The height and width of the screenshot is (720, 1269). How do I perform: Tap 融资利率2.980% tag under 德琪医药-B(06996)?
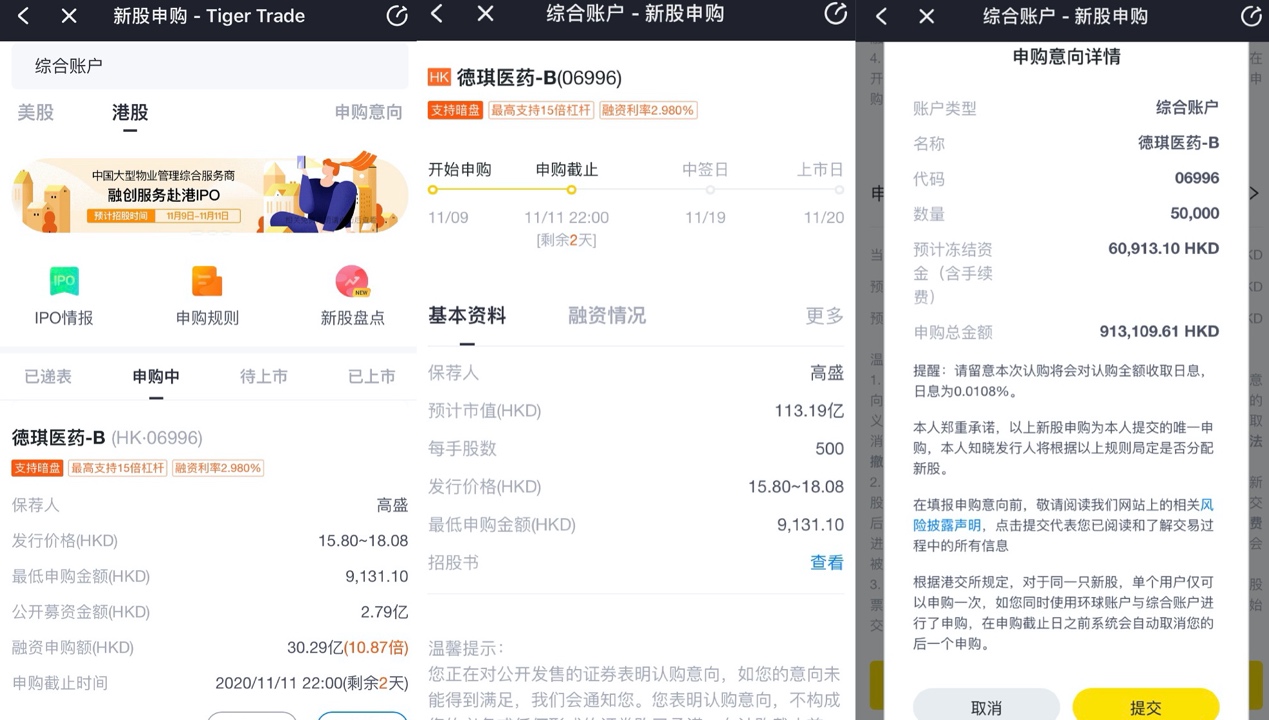click(647, 110)
